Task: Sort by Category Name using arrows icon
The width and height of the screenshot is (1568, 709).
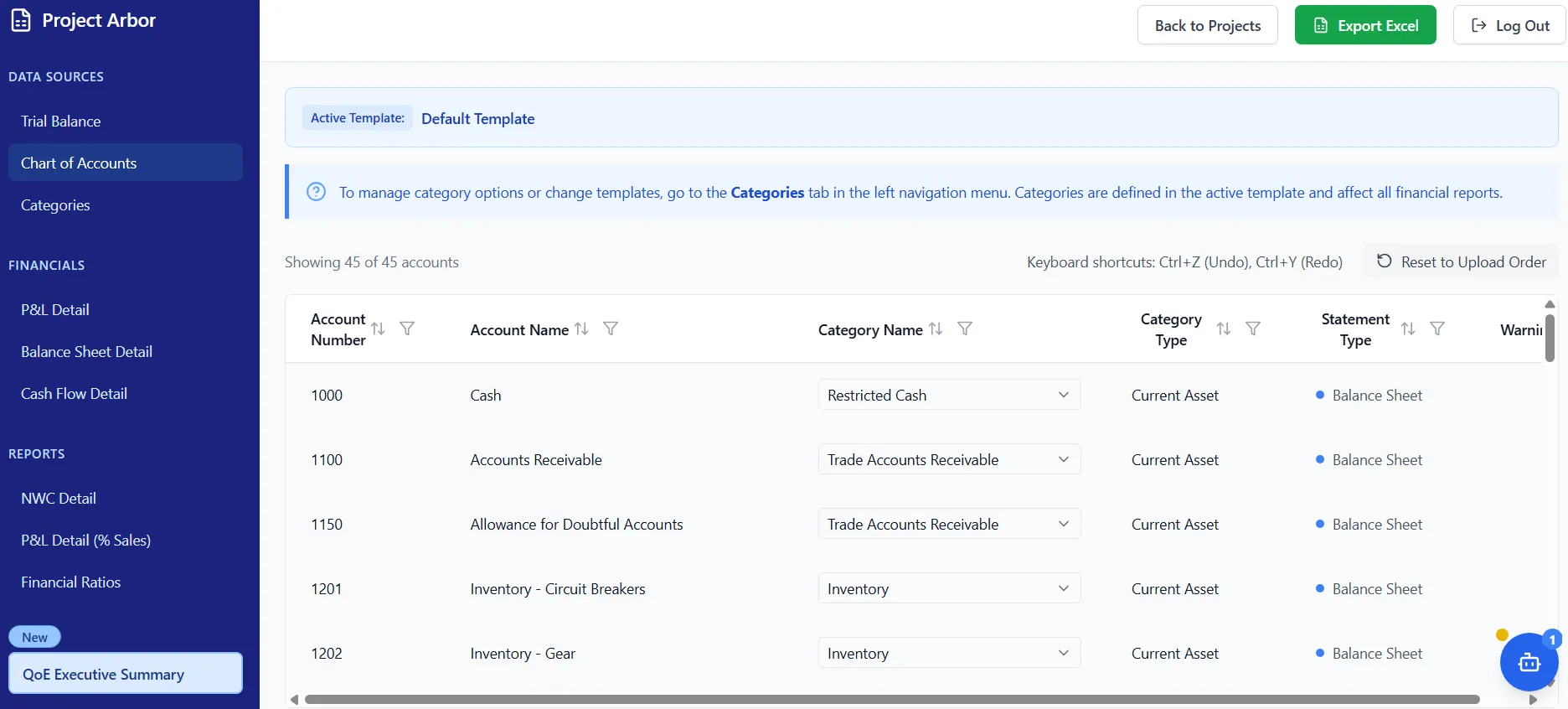Action: (936, 329)
